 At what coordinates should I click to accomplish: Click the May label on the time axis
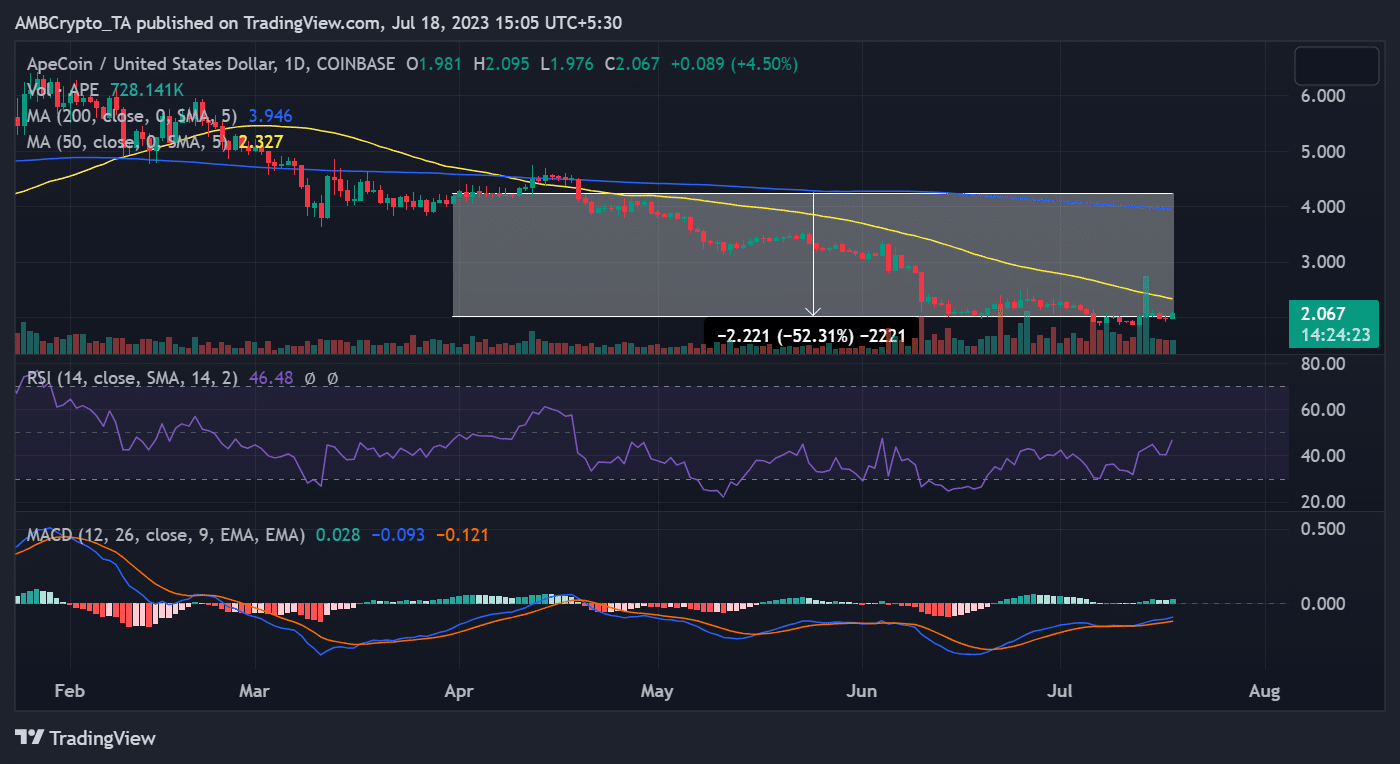point(658,691)
